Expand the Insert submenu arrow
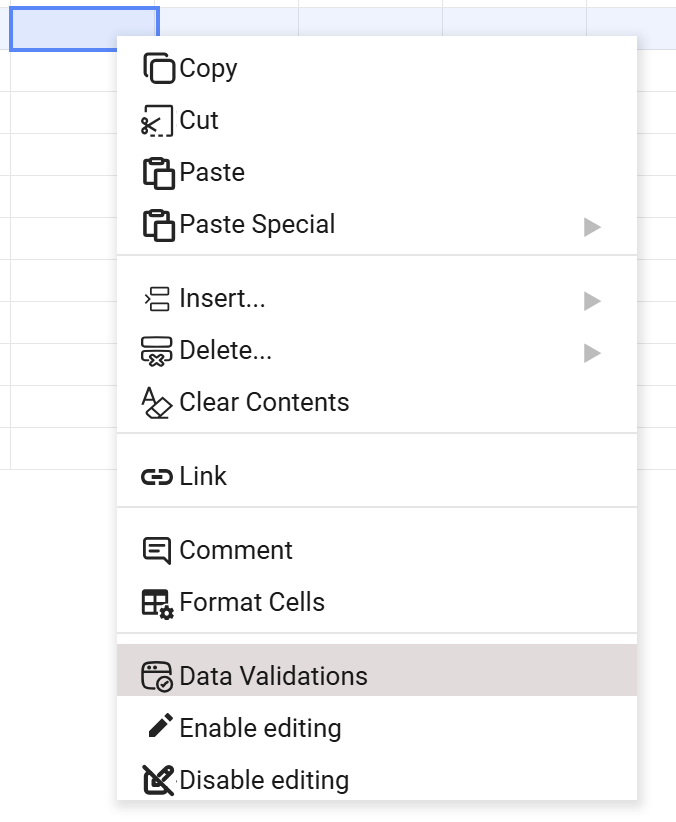Viewport: 676px width, 822px height. coord(592,300)
